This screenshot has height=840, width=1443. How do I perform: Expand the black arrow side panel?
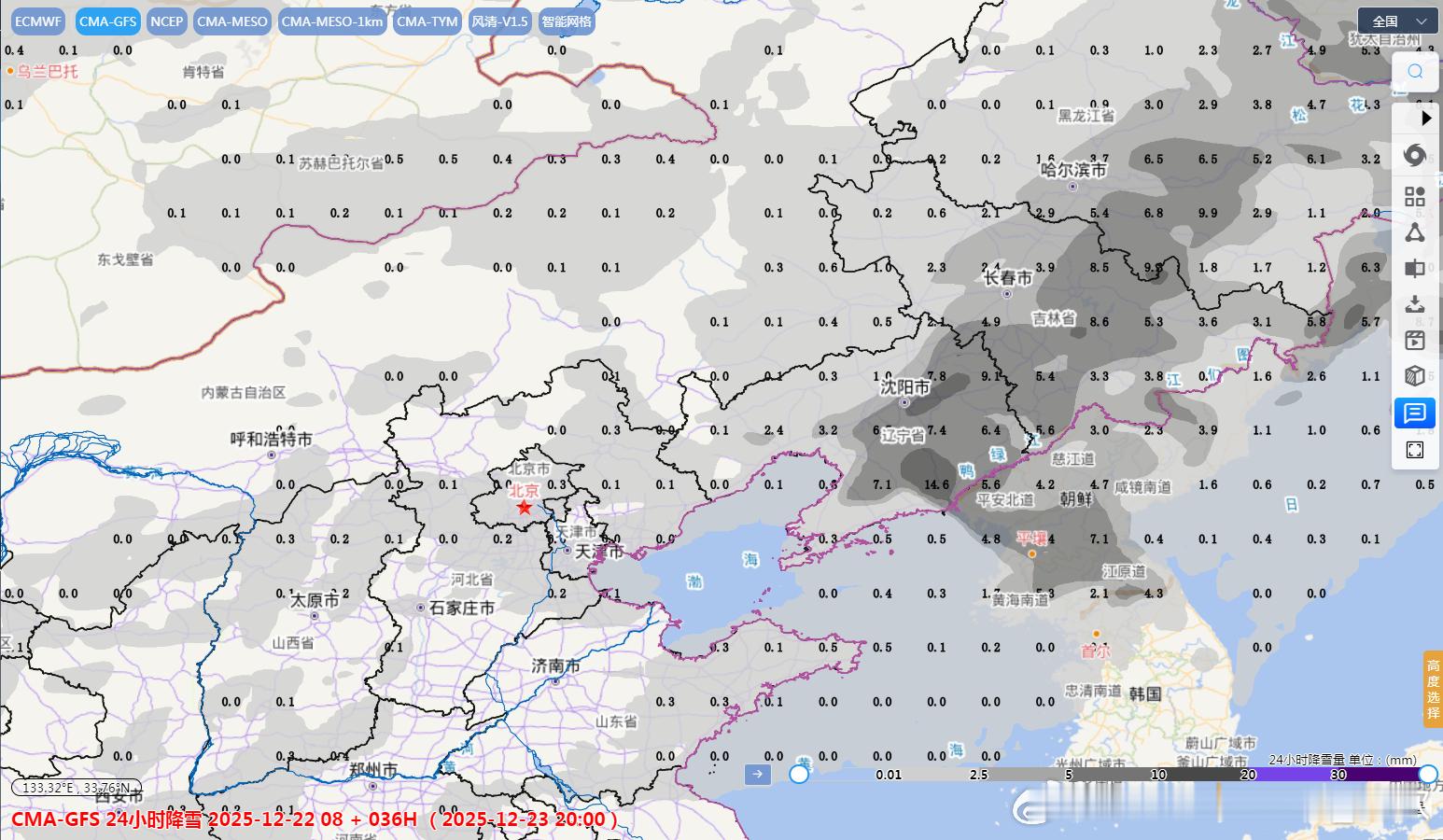pyautogui.click(x=1426, y=119)
